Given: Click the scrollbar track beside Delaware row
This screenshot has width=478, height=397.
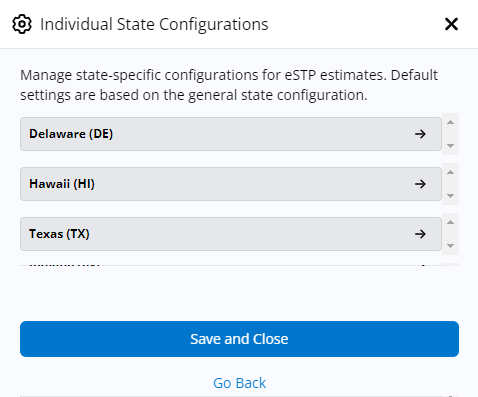Looking at the screenshot, I should pos(451,134).
